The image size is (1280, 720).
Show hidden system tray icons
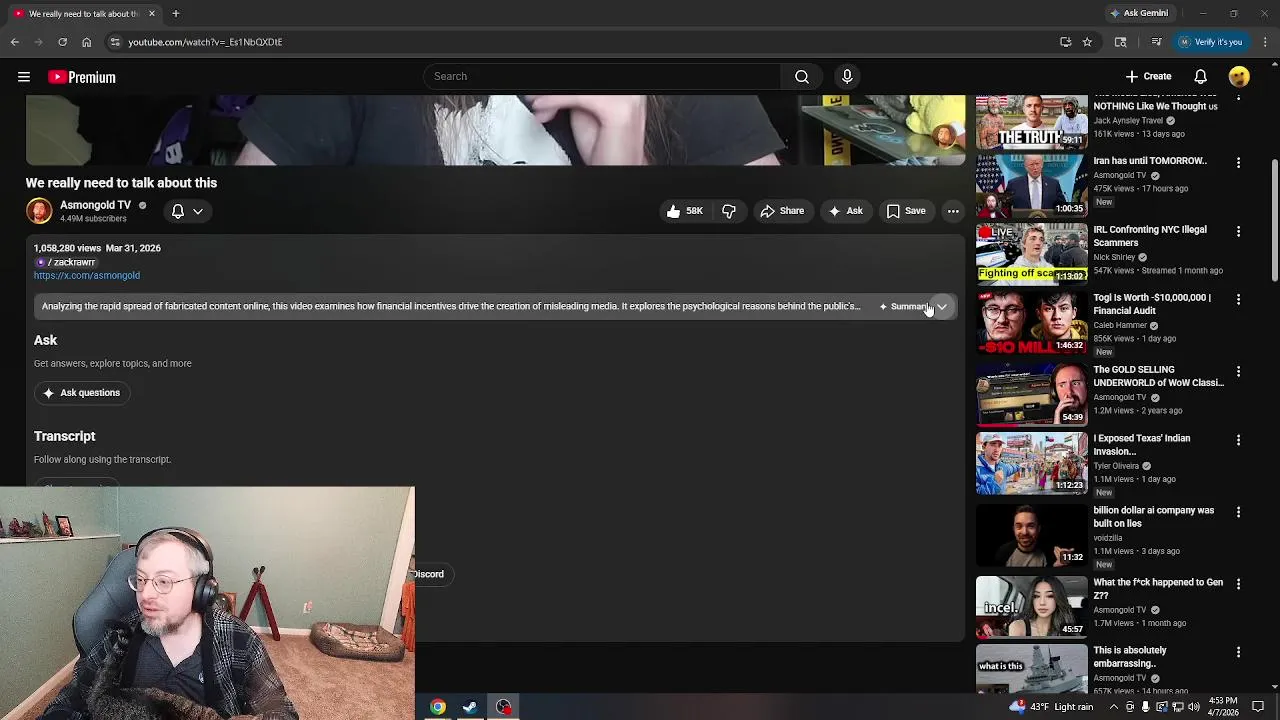tap(1114, 707)
